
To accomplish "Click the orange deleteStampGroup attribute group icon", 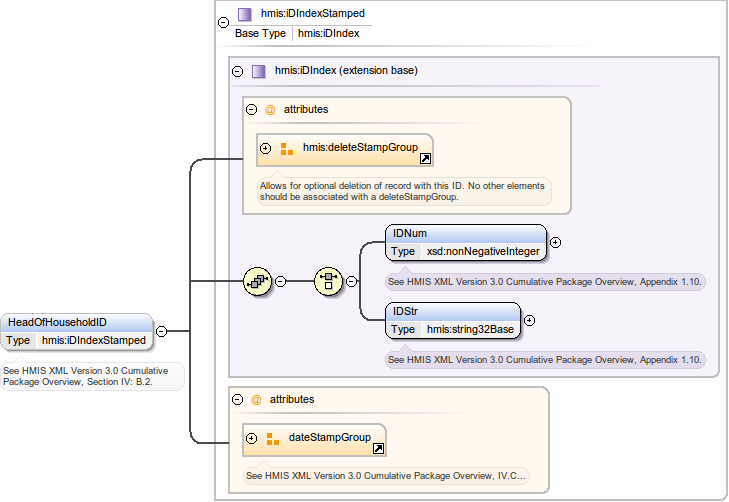I will click(286, 148).
